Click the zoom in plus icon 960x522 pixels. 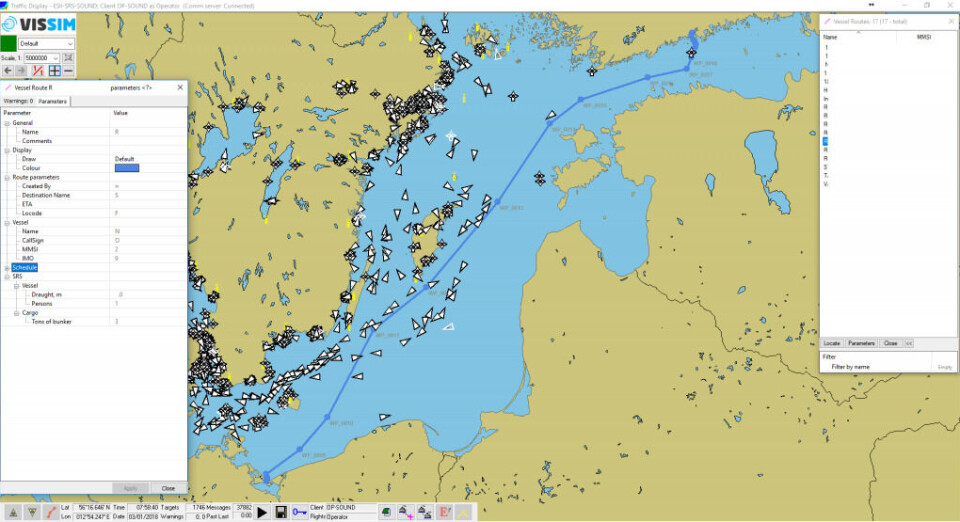[54, 71]
